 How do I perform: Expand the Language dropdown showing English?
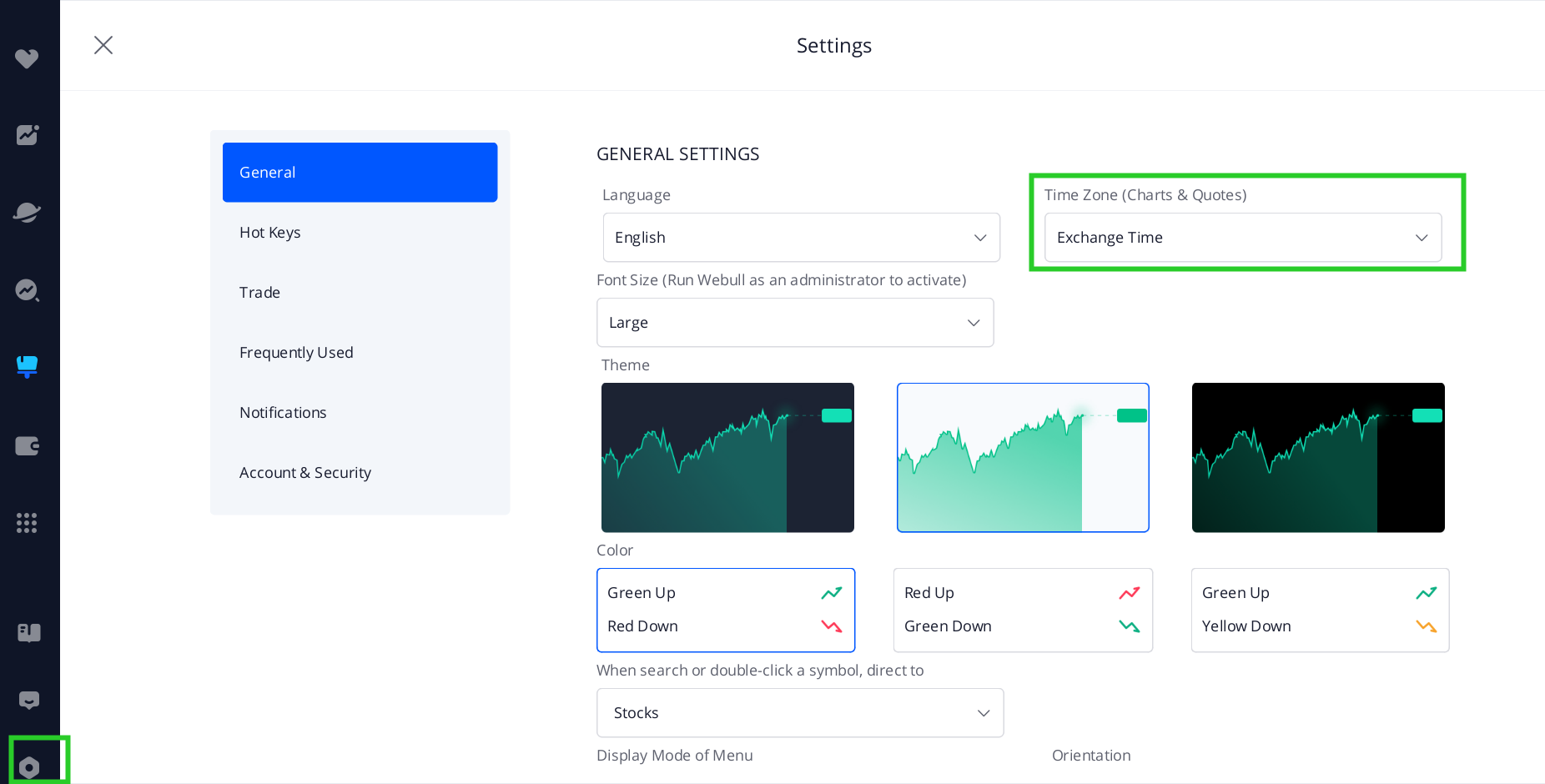[x=801, y=238]
